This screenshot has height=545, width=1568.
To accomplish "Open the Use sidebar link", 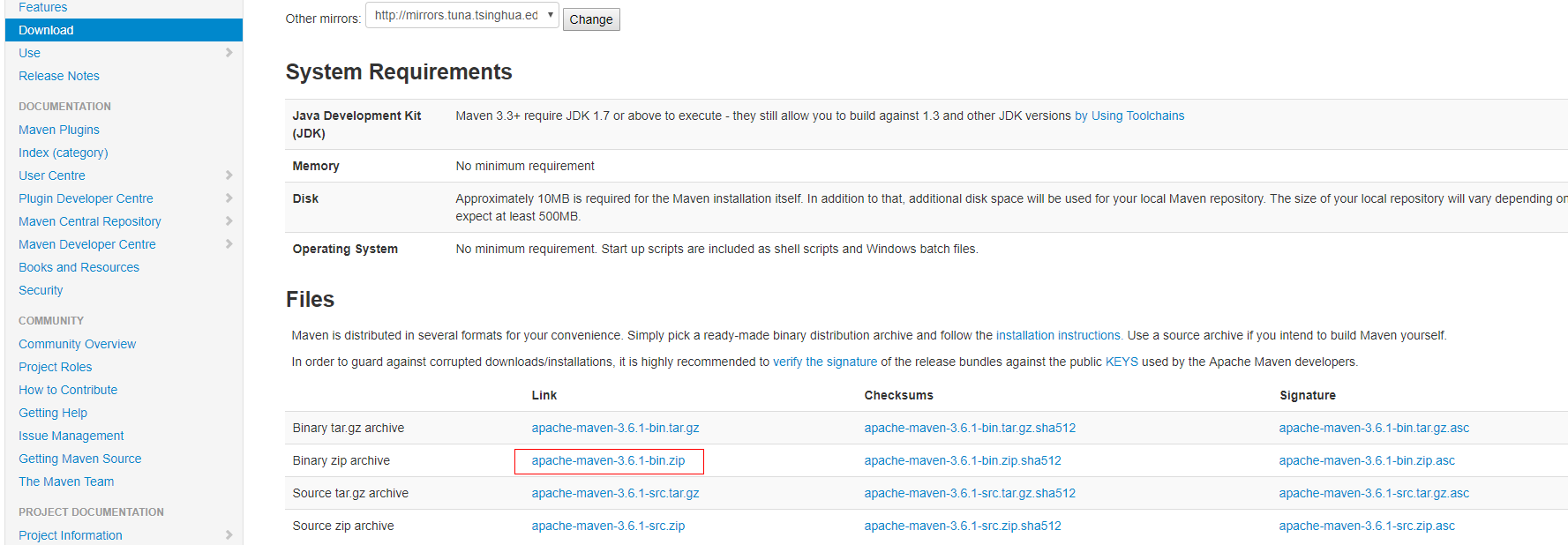I will 29,53.
